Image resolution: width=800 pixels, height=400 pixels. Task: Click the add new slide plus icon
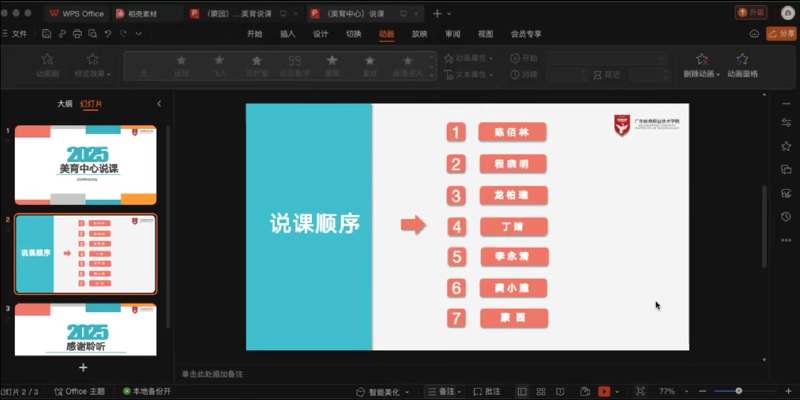point(83,367)
